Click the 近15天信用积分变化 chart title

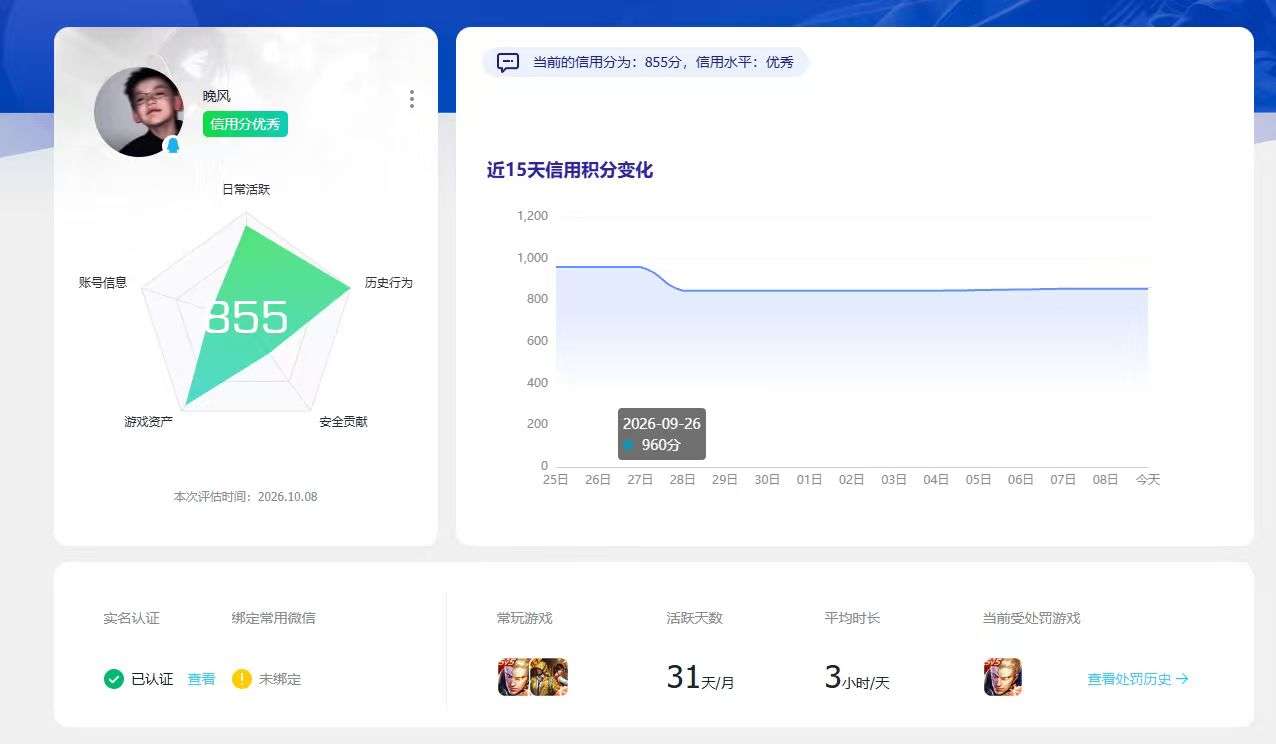tap(570, 170)
